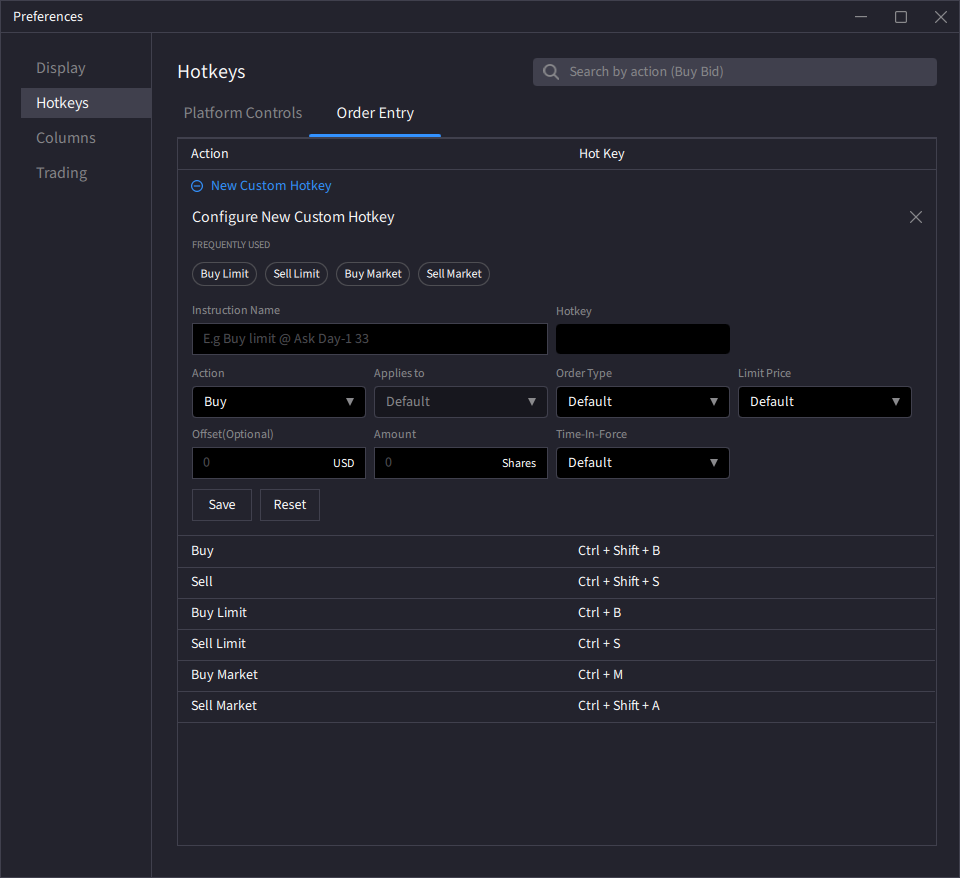The image size is (960, 878).
Task: Save the custom hotkey
Action: click(x=221, y=505)
